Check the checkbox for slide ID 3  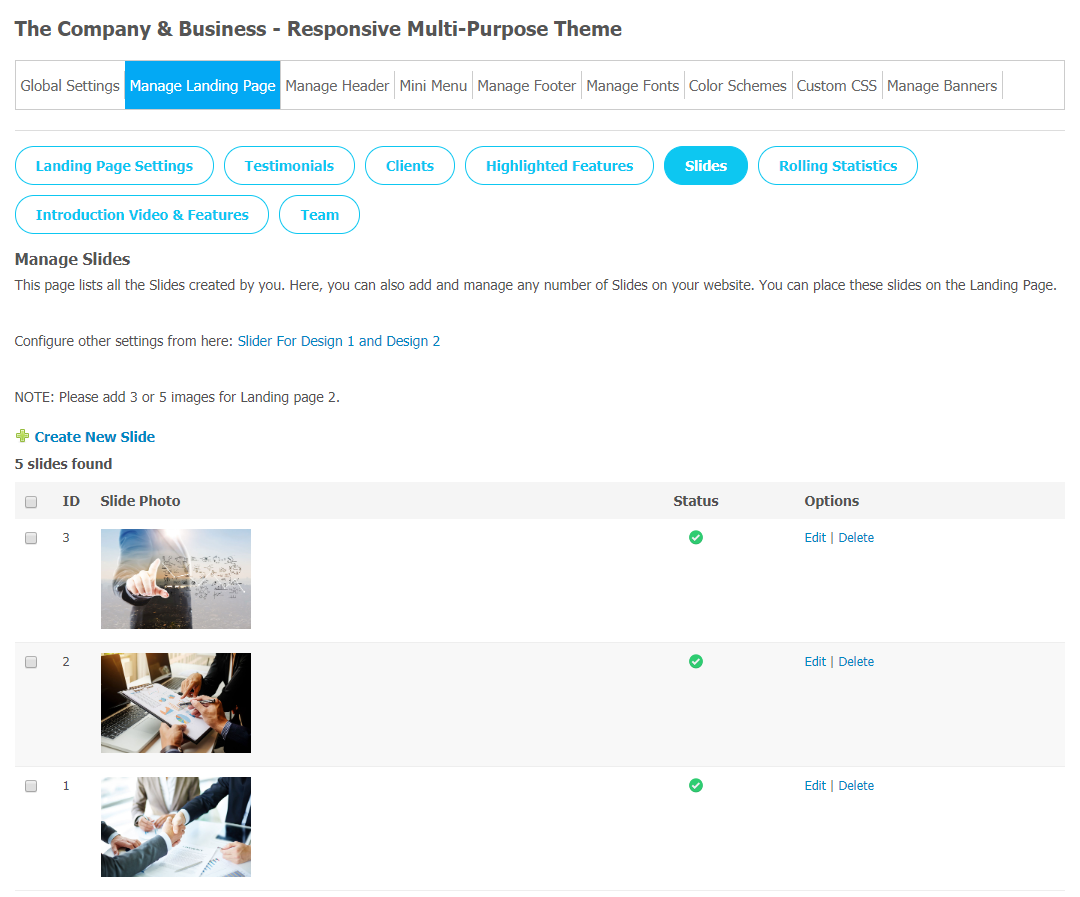pyautogui.click(x=31, y=538)
